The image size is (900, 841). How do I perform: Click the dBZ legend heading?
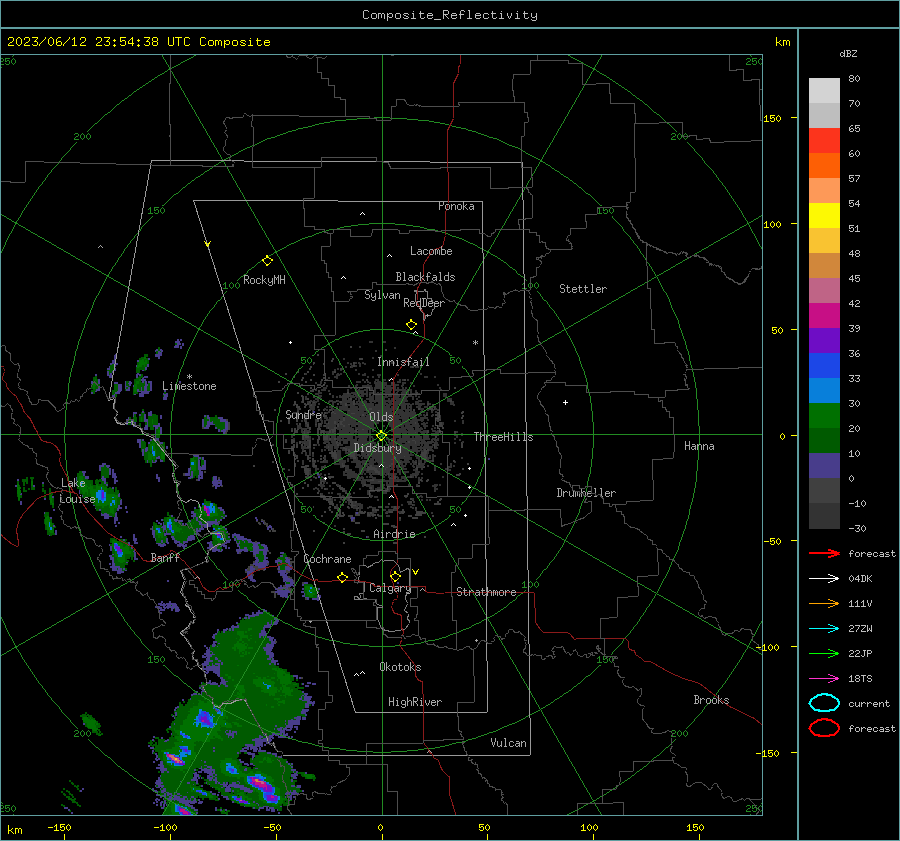pyautogui.click(x=848, y=53)
